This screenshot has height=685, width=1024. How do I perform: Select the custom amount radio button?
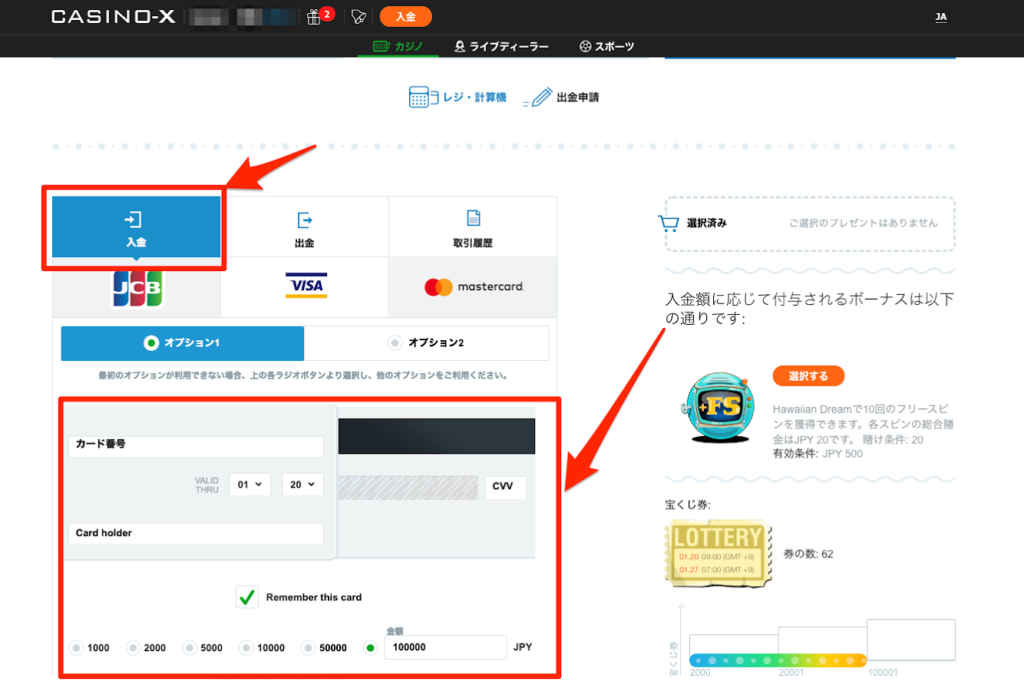[x=370, y=648]
